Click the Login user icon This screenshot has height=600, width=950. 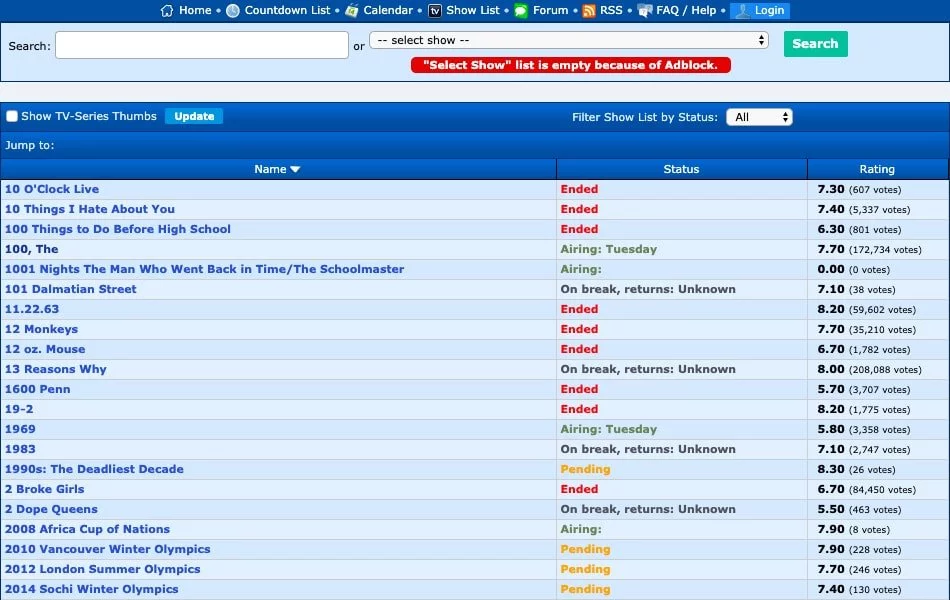click(x=742, y=11)
